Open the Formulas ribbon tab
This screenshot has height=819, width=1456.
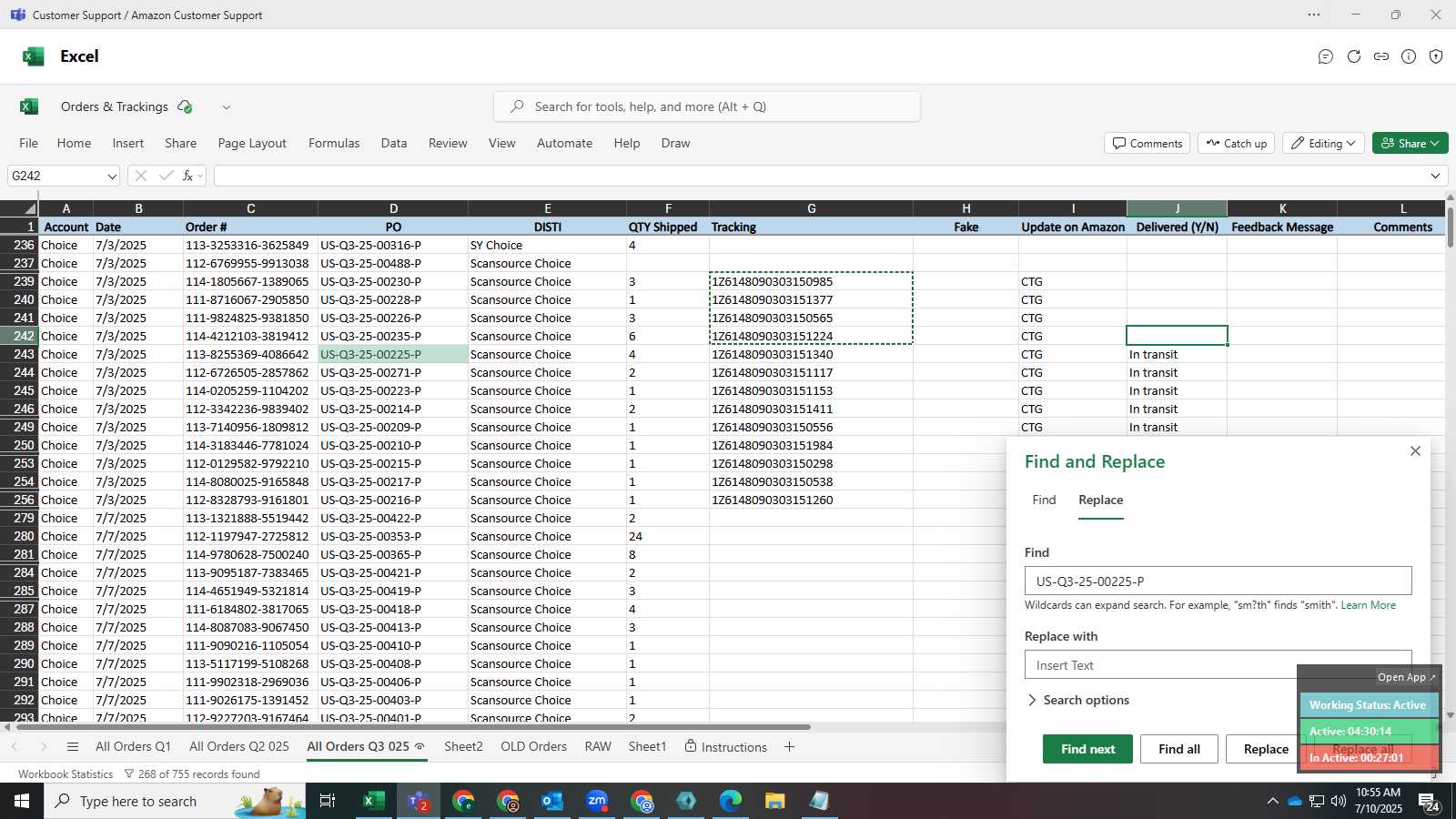coord(334,143)
